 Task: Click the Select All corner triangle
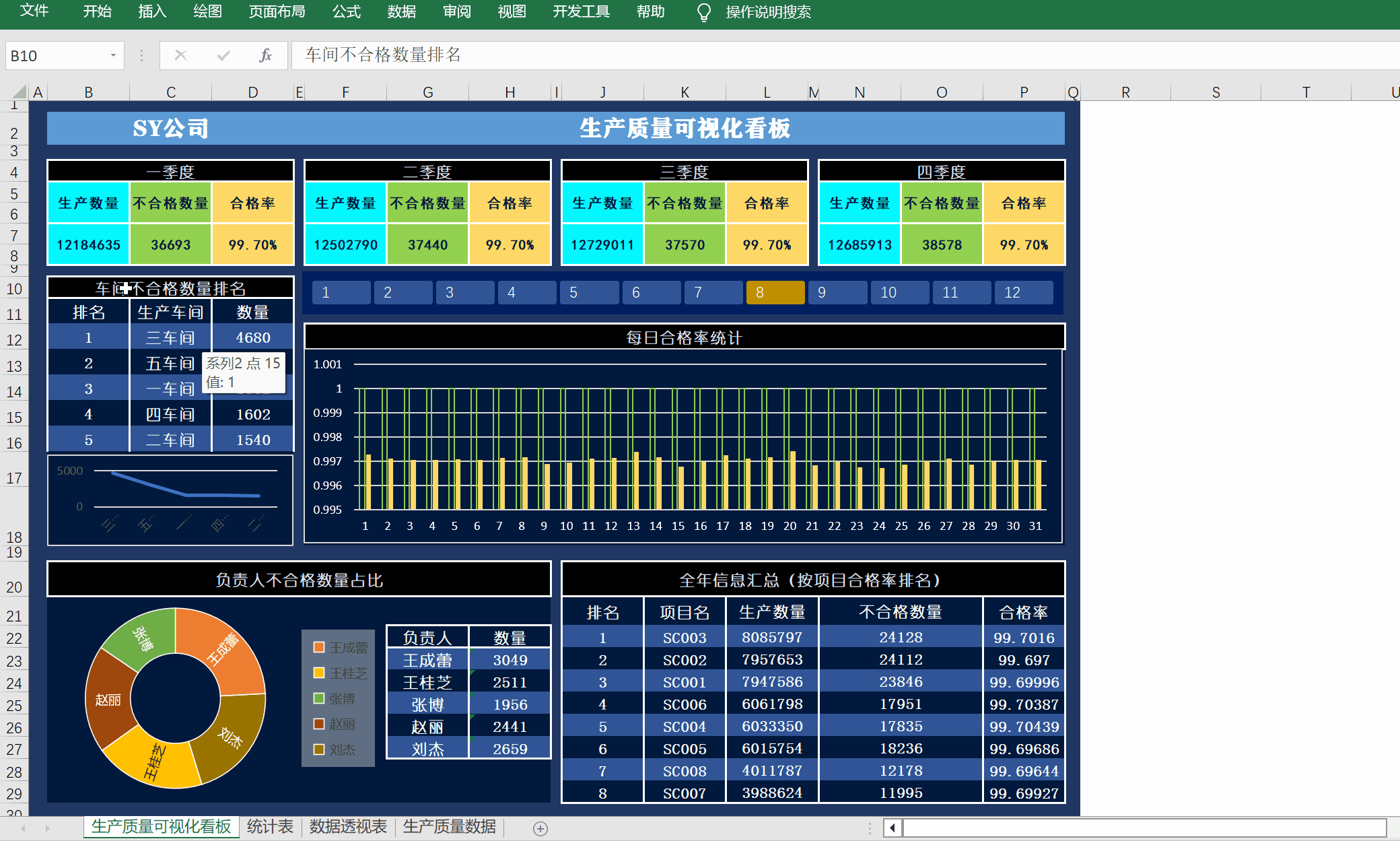tap(20, 92)
